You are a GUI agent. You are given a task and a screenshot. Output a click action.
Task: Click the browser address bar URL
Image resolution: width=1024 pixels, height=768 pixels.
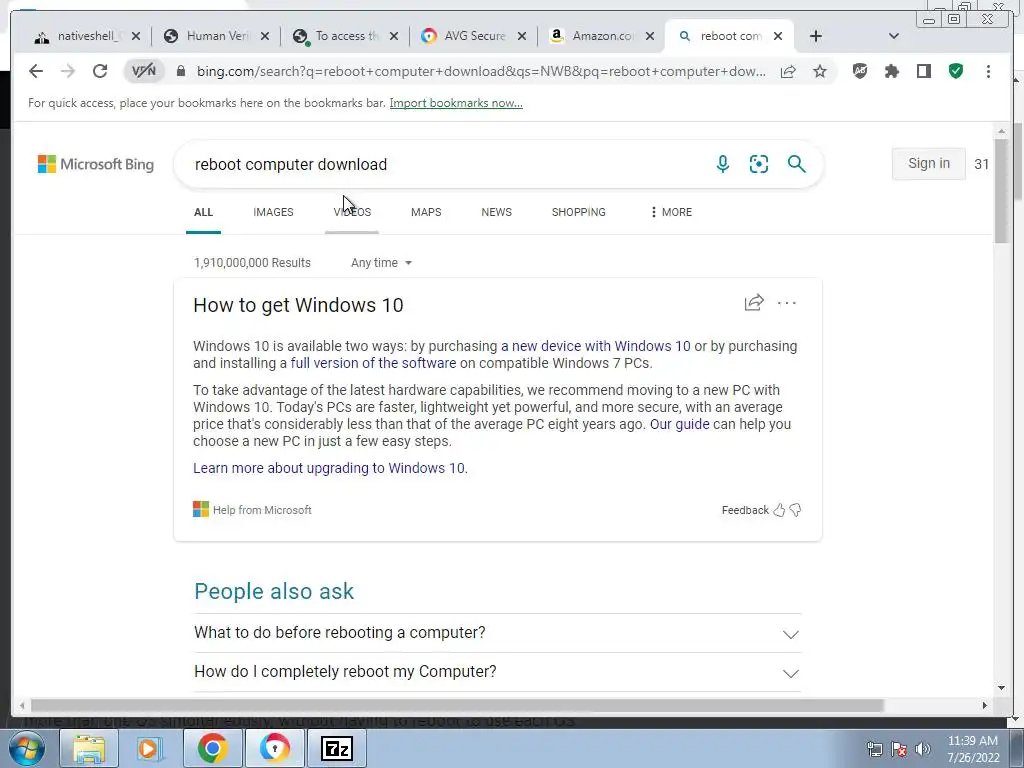(x=481, y=71)
